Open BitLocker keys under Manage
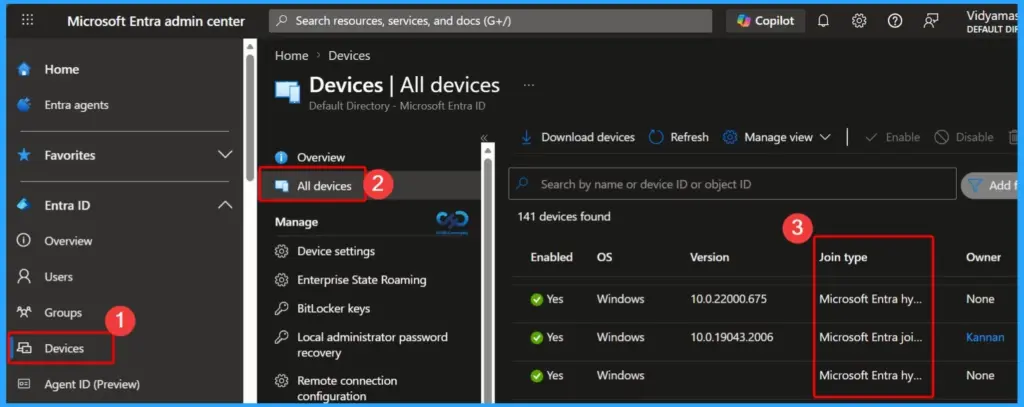The height and width of the screenshot is (407, 1024). [x=333, y=308]
